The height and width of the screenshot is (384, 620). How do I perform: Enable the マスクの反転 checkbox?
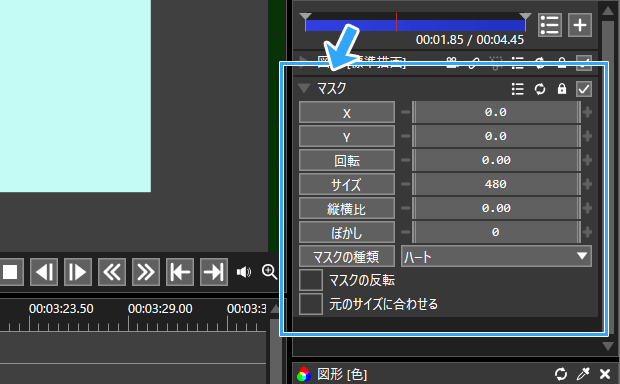311,280
